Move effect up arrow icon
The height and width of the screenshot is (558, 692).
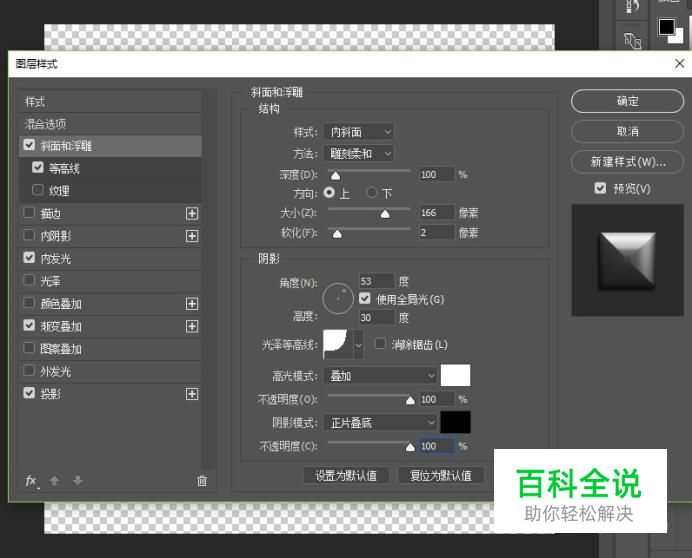coord(54,480)
